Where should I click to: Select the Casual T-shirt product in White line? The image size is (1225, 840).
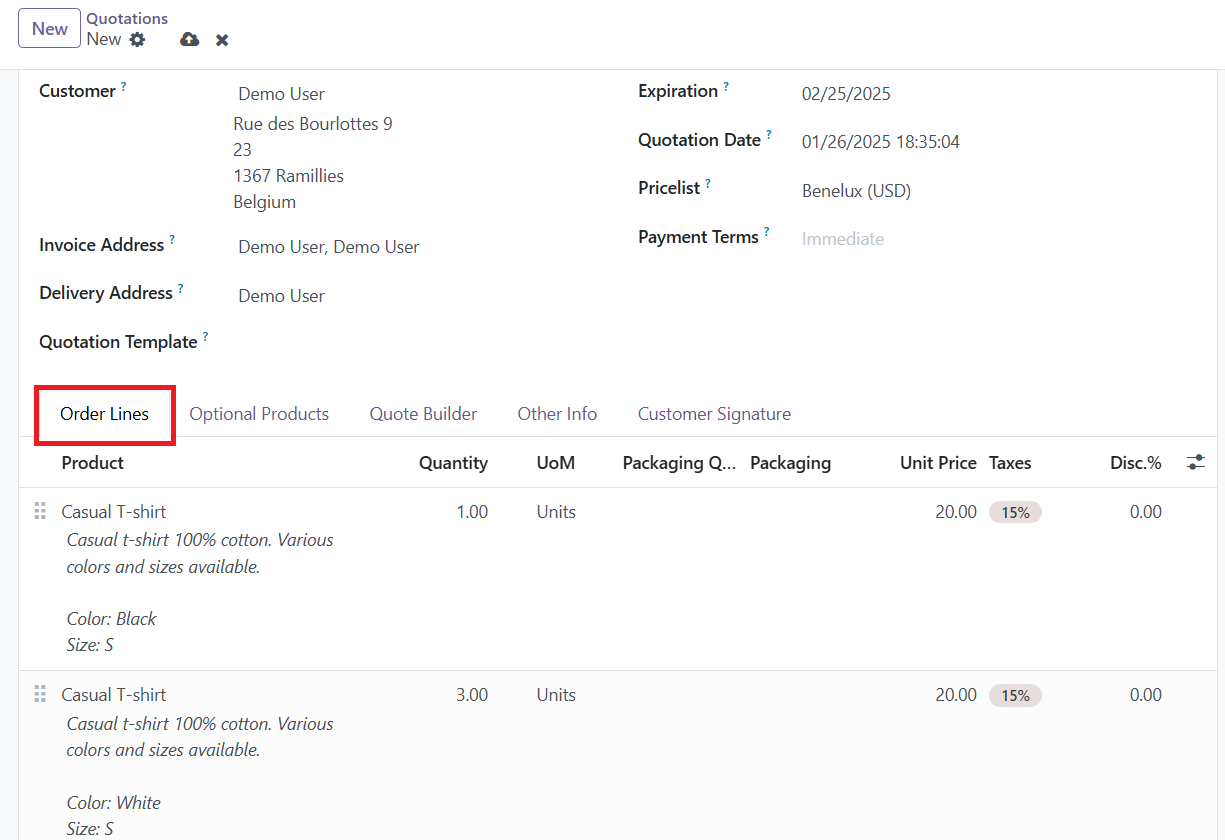[114, 695]
